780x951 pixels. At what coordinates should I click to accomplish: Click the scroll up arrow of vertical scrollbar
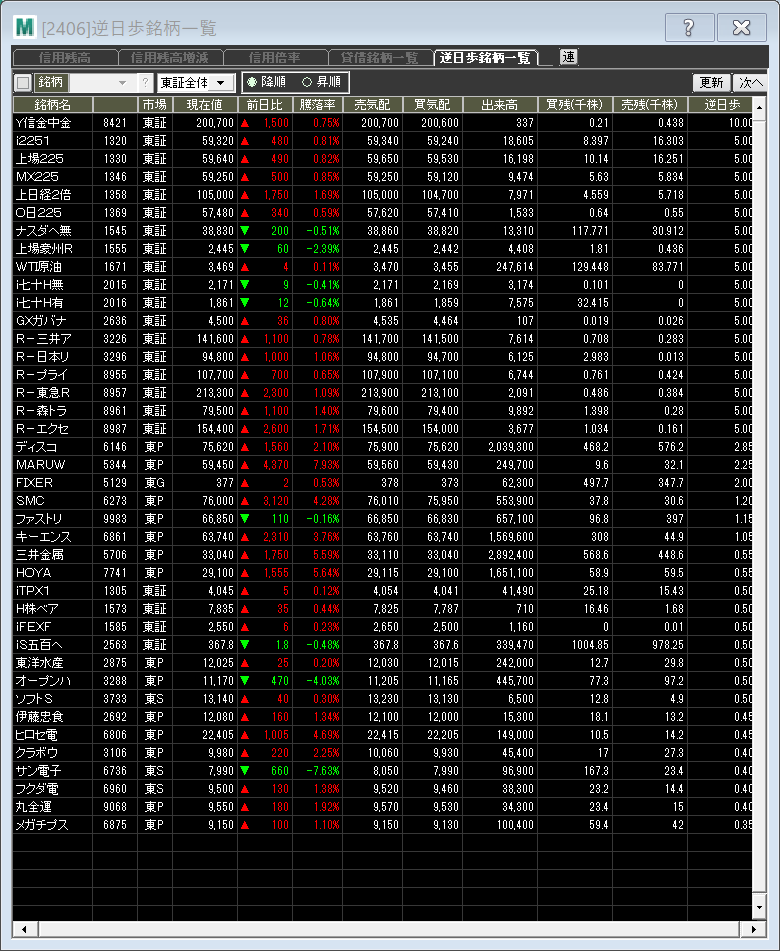(x=758, y=103)
